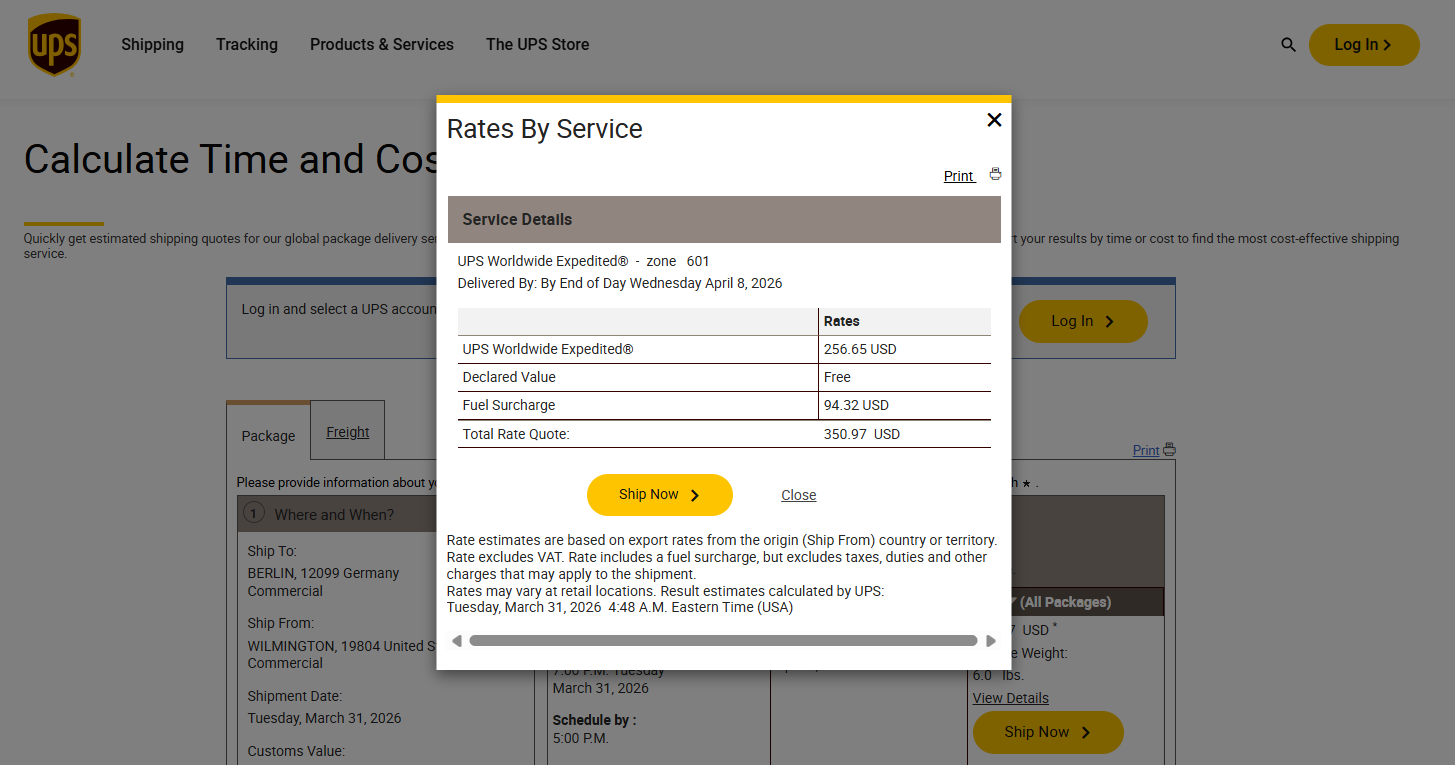This screenshot has width=1455, height=765.
Task: Click the dialog's horizontal scrollbar track
Action: coord(722,641)
